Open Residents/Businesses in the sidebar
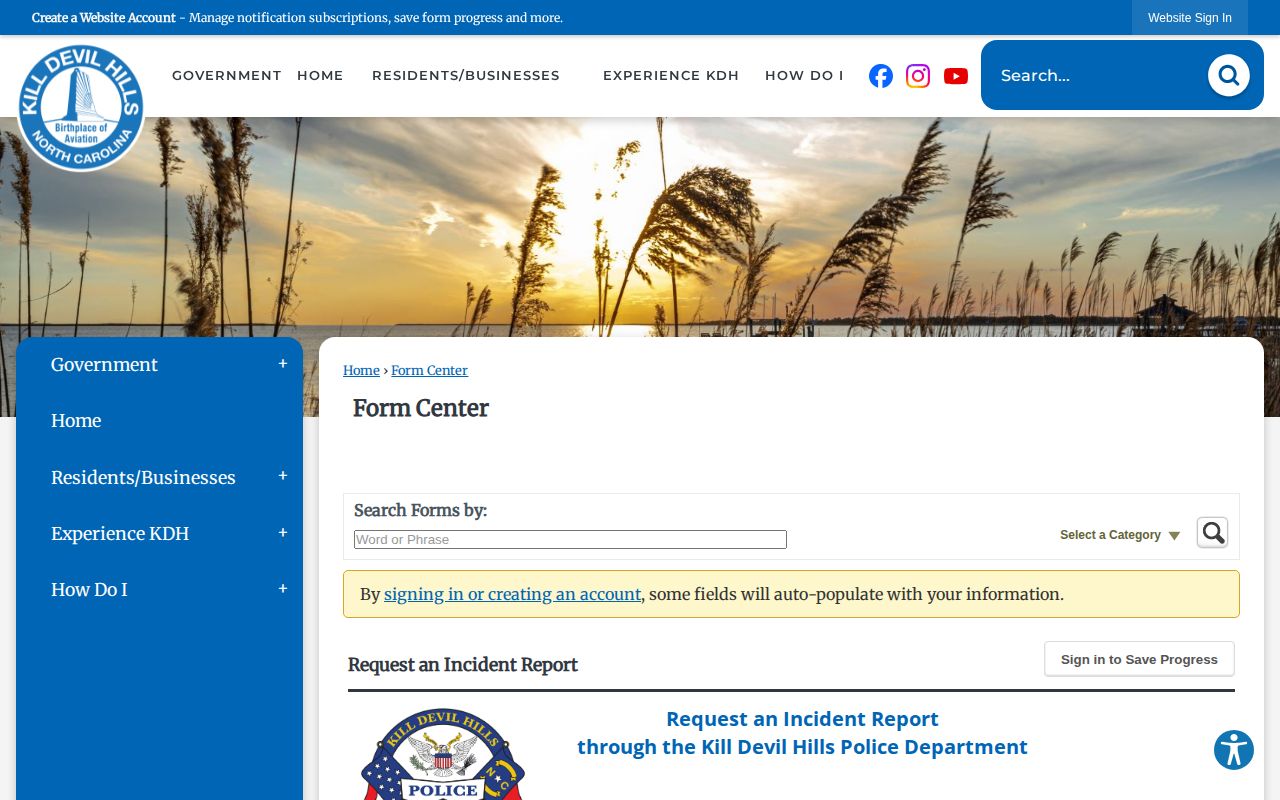The width and height of the screenshot is (1280, 800). pos(143,478)
